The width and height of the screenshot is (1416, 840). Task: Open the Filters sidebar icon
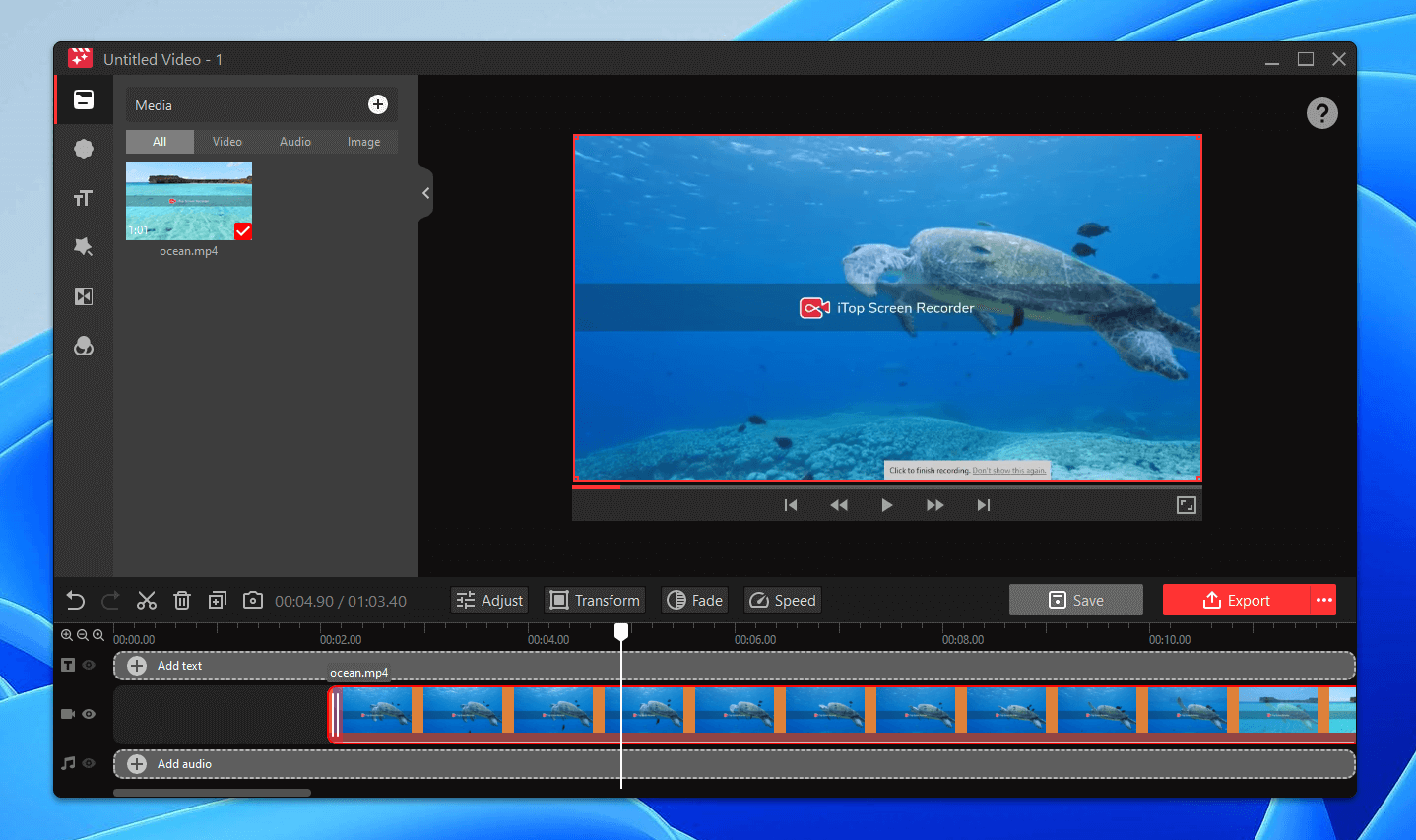(84, 346)
